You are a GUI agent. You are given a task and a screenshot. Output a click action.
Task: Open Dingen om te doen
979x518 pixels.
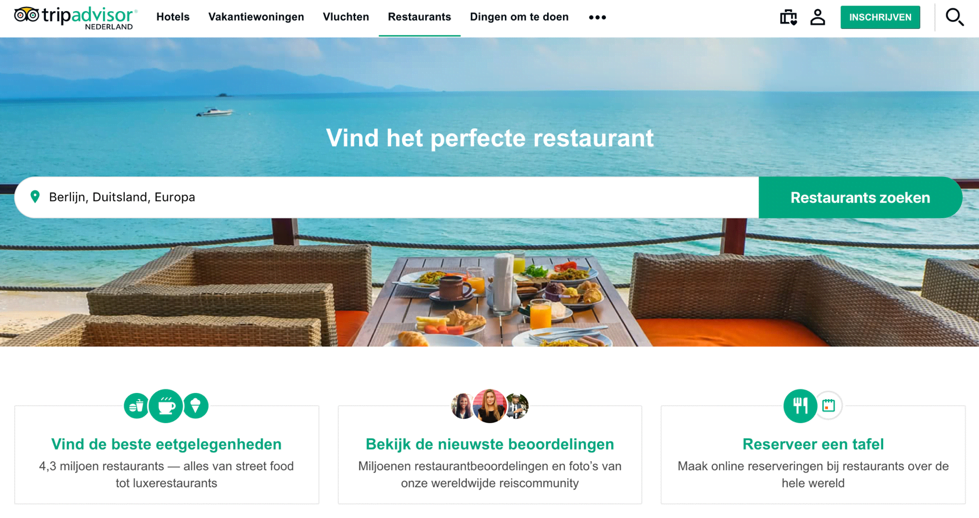coord(519,17)
